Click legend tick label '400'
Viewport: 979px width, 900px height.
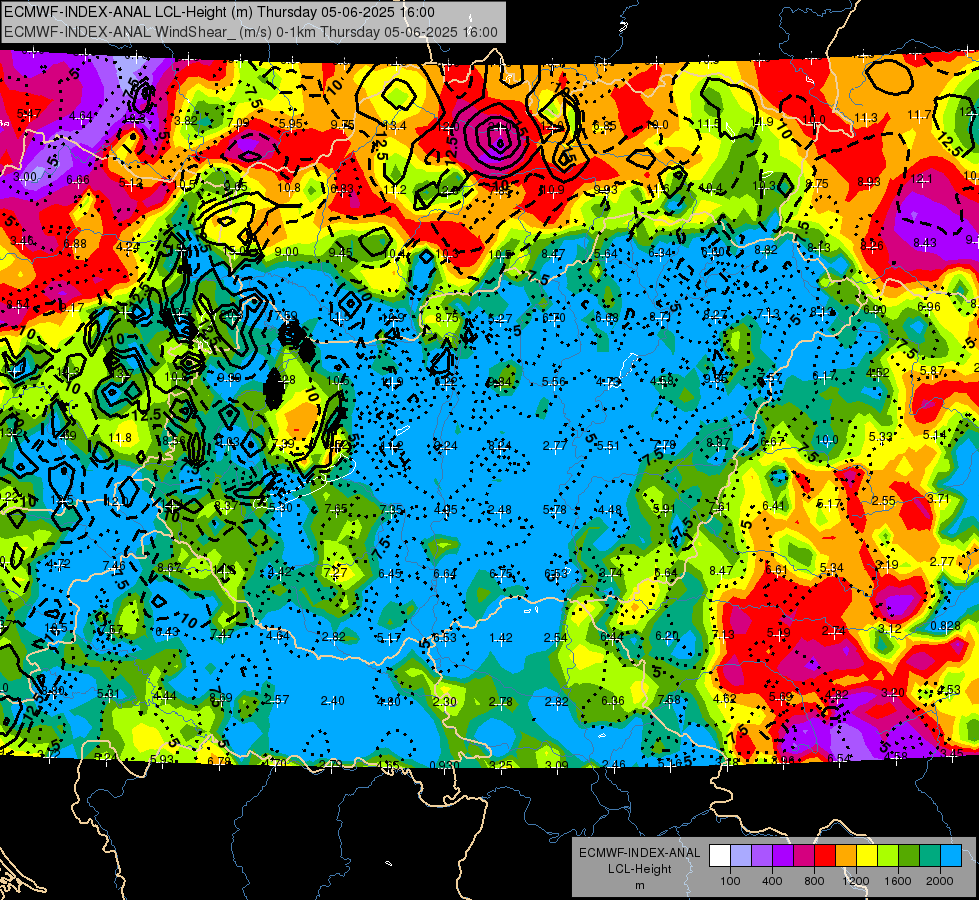(772, 881)
